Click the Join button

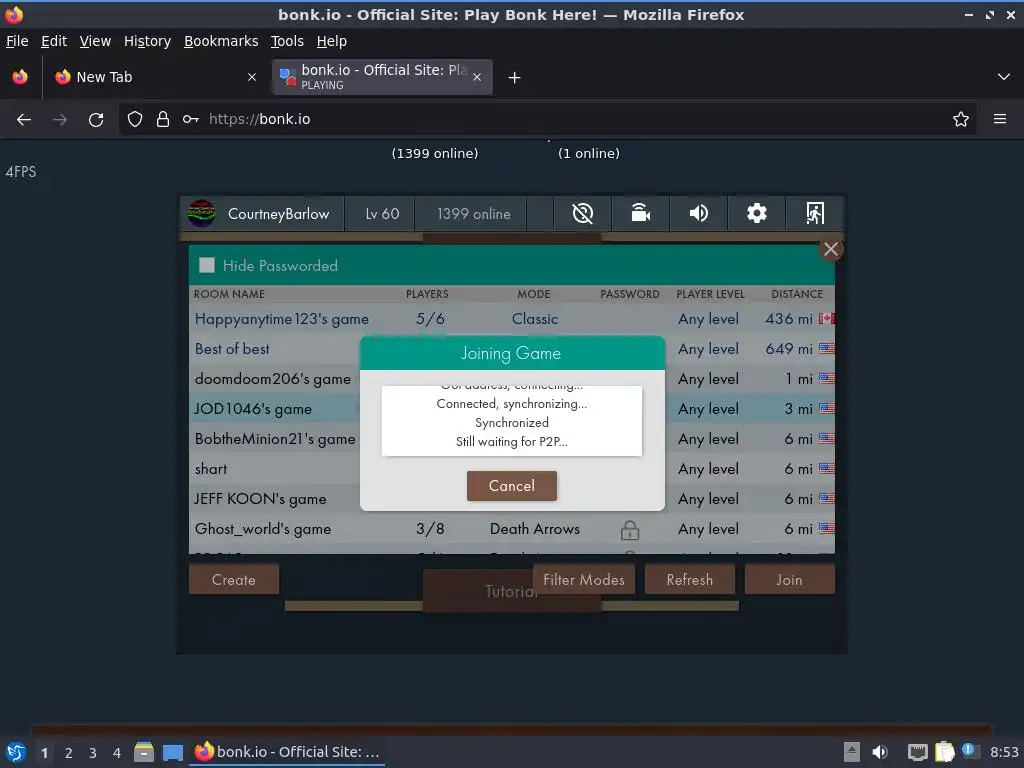[789, 579]
